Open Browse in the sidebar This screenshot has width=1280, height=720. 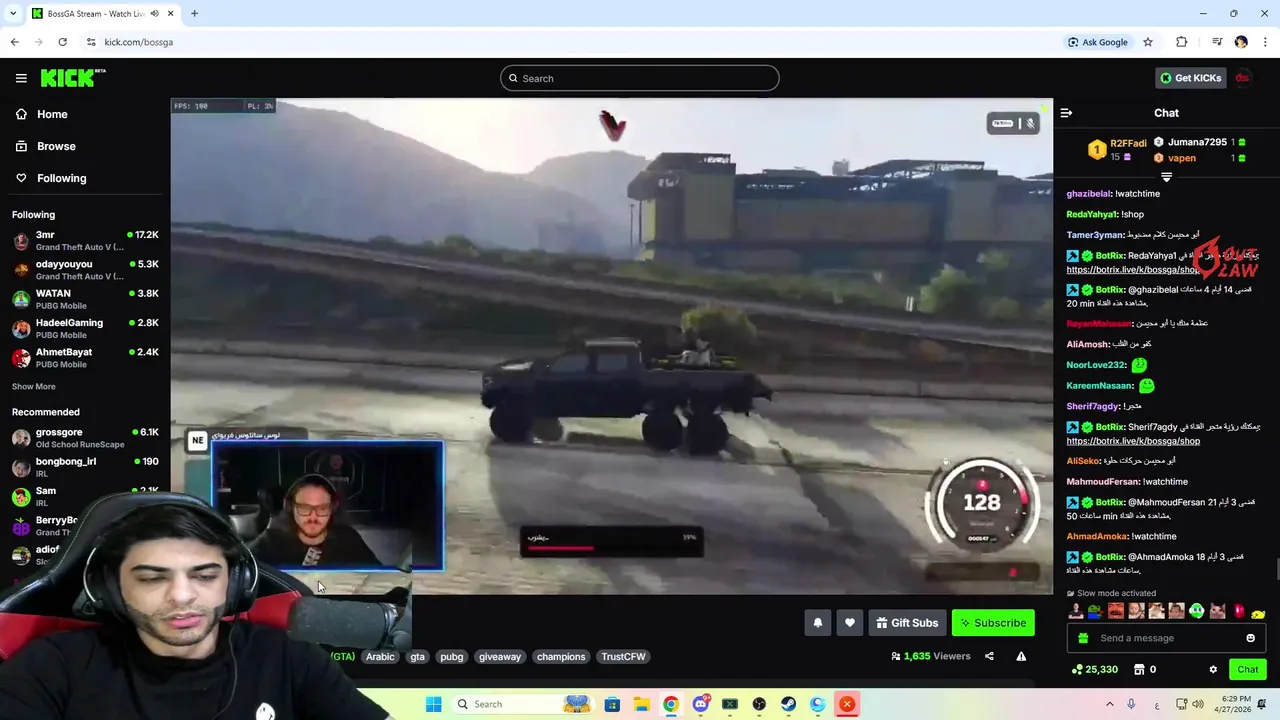(x=45, y=146)
